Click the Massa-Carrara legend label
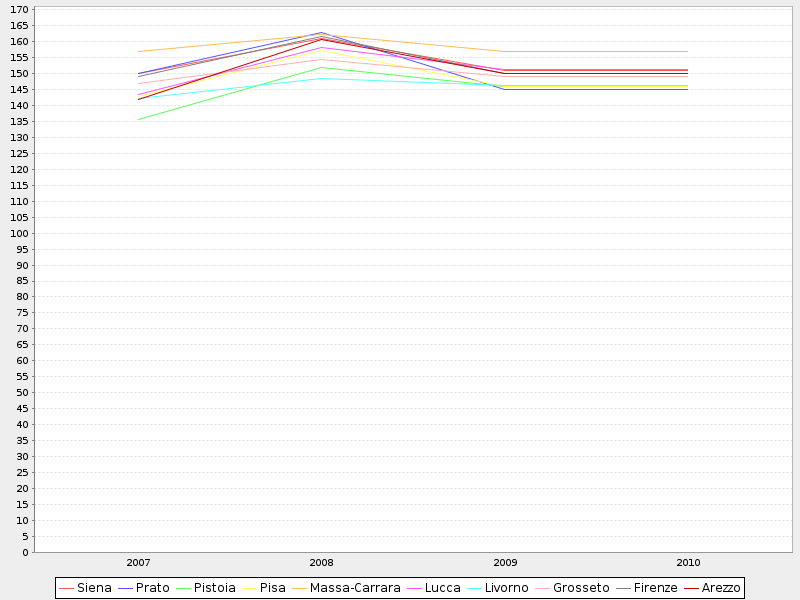This screenshot has height=600, width=800. 355,588
